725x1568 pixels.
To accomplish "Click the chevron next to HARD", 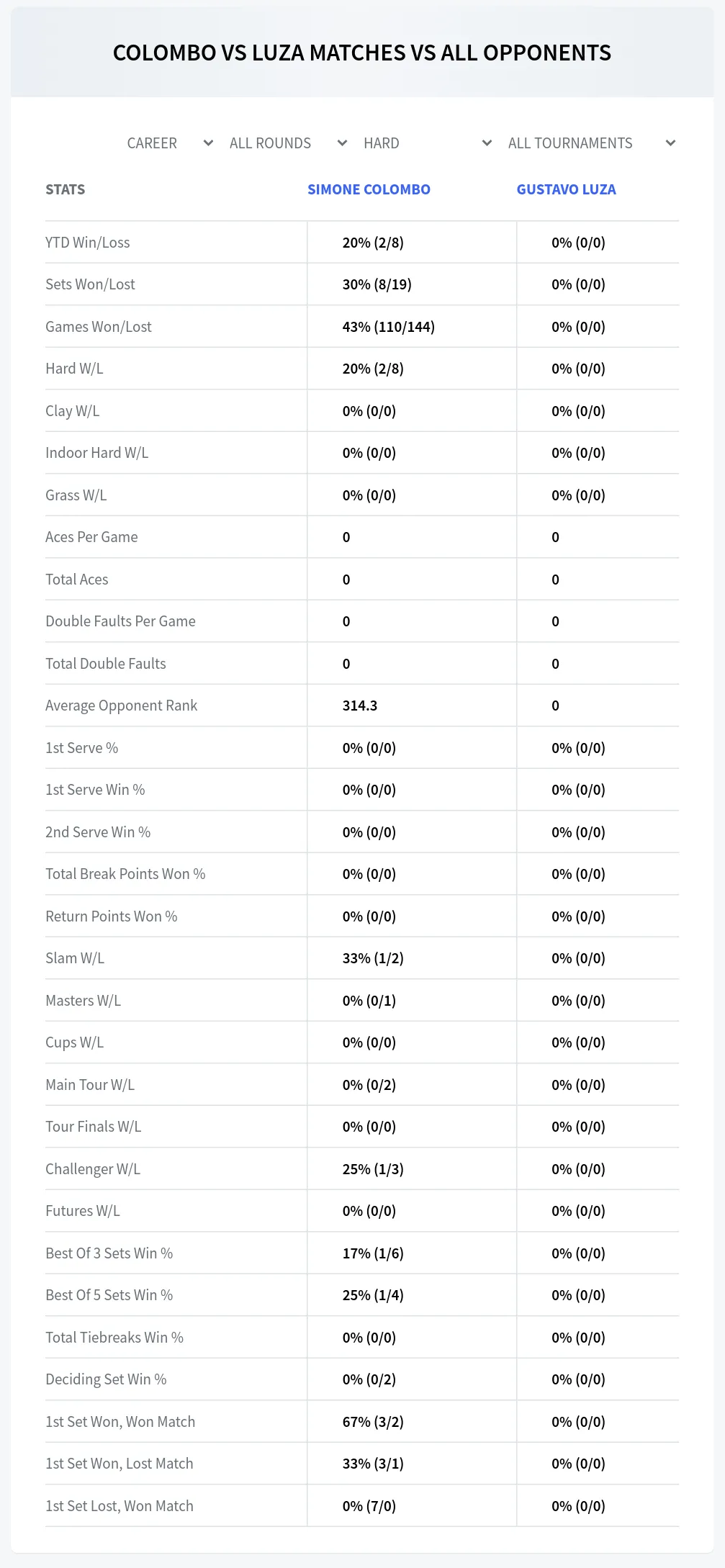I will pyautogui.click(x=487, y=143).
